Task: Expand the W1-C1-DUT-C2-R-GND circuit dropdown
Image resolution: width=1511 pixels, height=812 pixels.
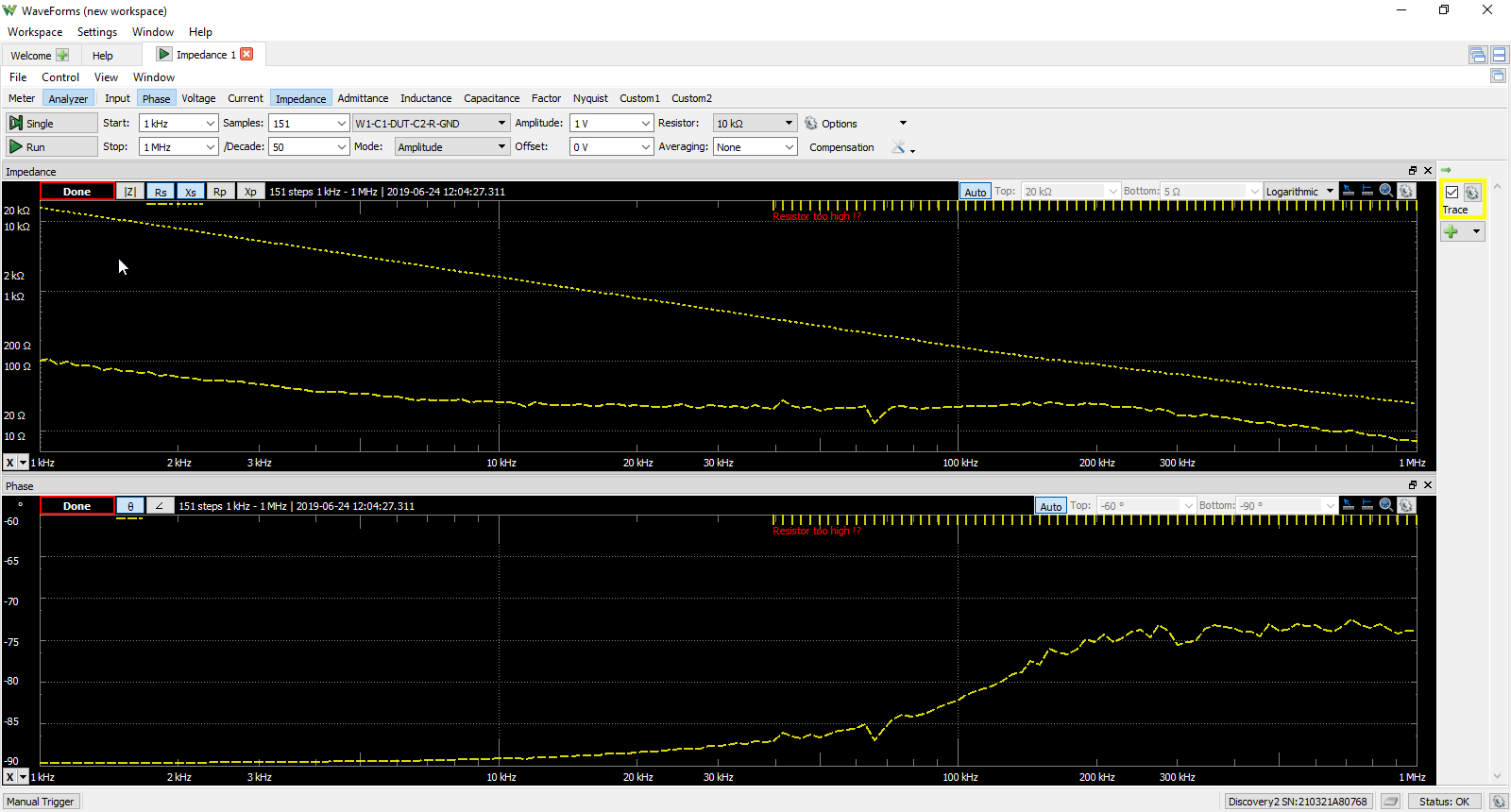Action: click(431, 123)
